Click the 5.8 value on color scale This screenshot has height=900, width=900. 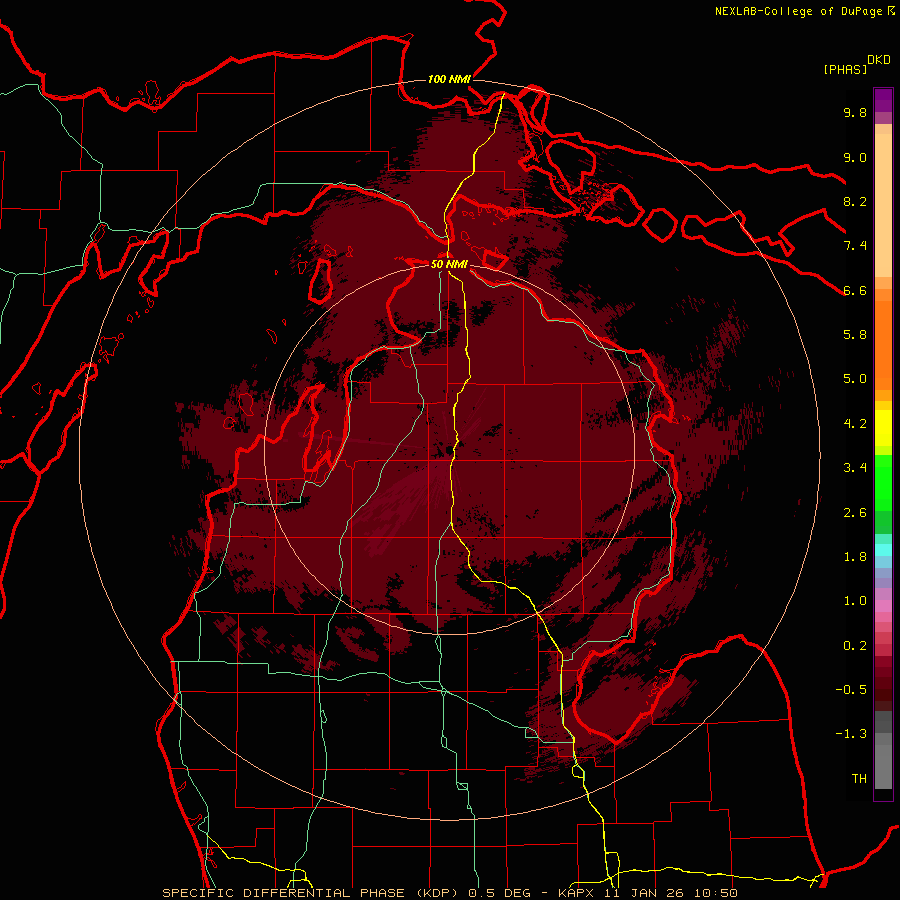point(855,335)
